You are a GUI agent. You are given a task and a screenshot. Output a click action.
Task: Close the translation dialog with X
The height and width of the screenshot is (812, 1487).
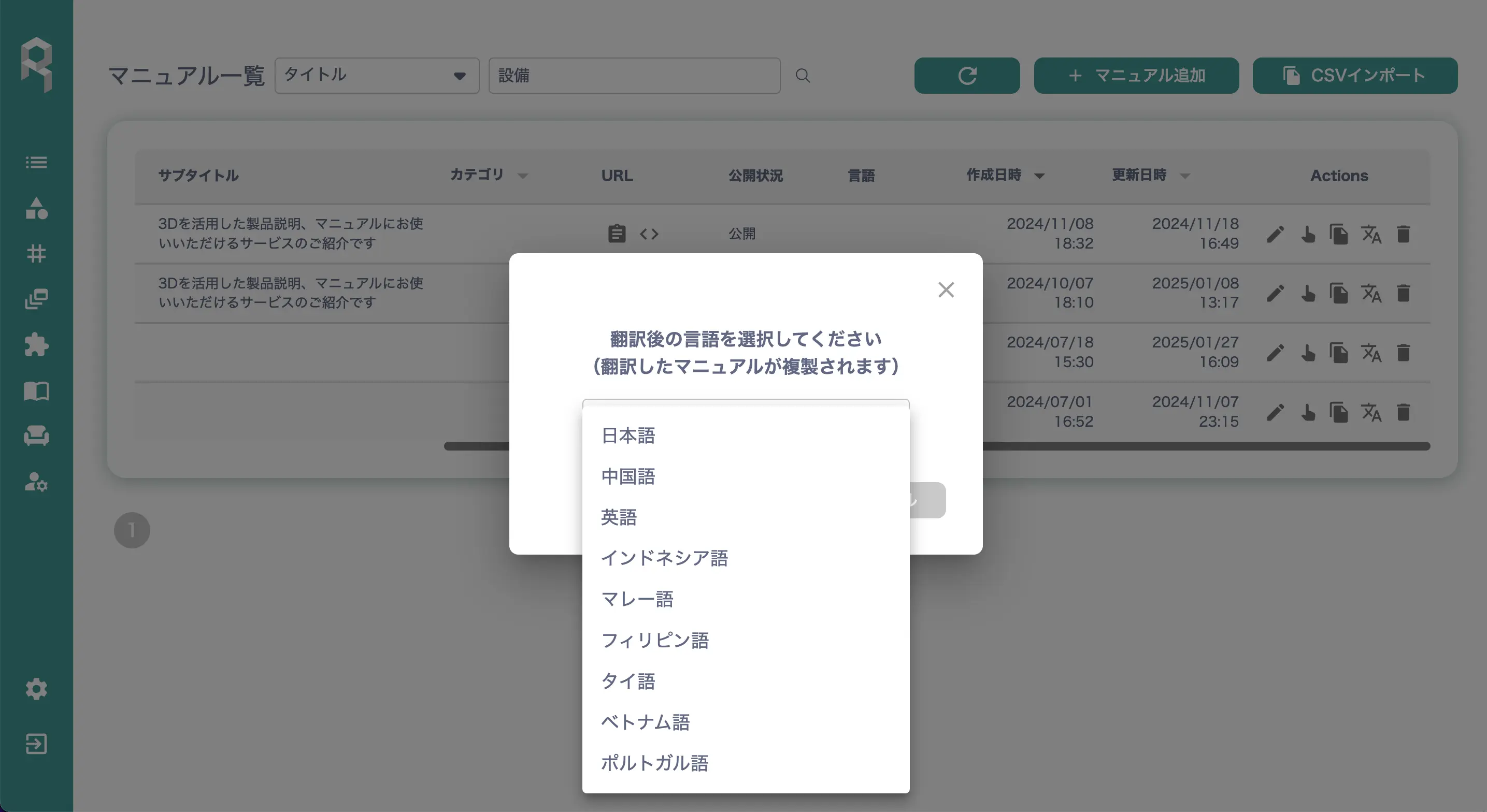pyautogui.click(x=946, y=289)
